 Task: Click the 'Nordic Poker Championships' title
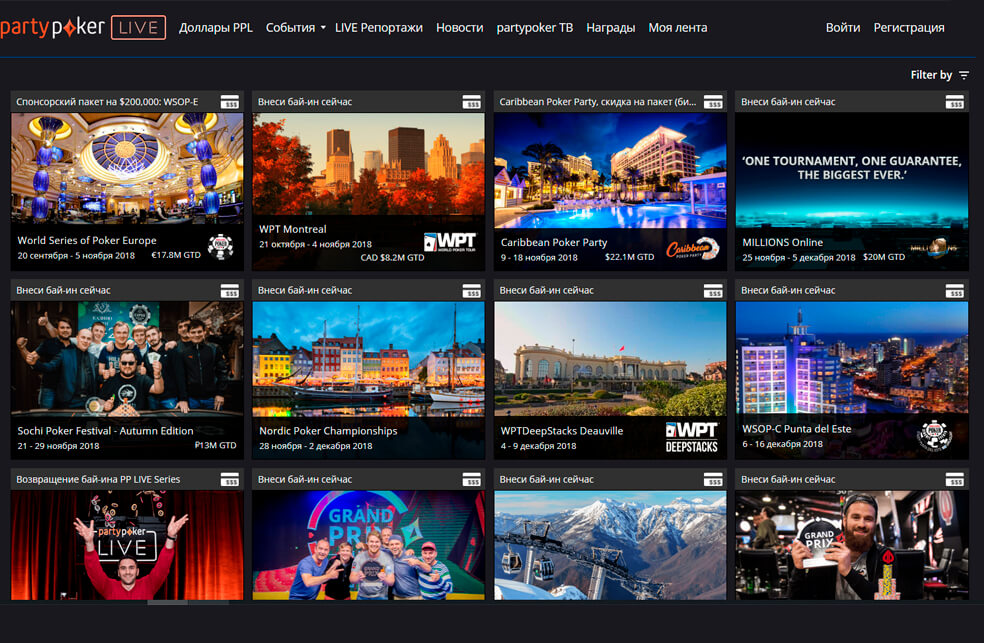point(328,431)
